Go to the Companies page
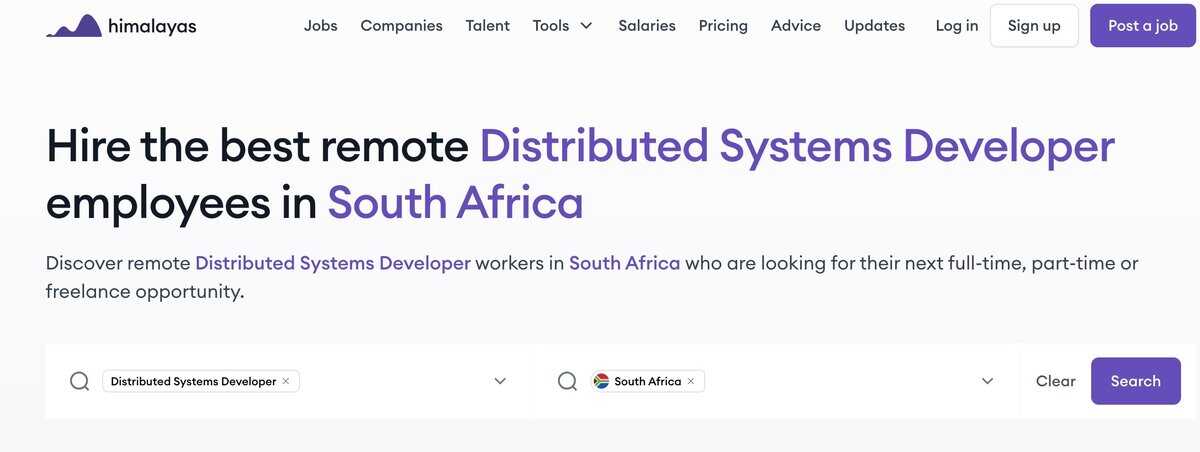The width and height of the screenshot is (1200, 452). [x=401, y=26]
